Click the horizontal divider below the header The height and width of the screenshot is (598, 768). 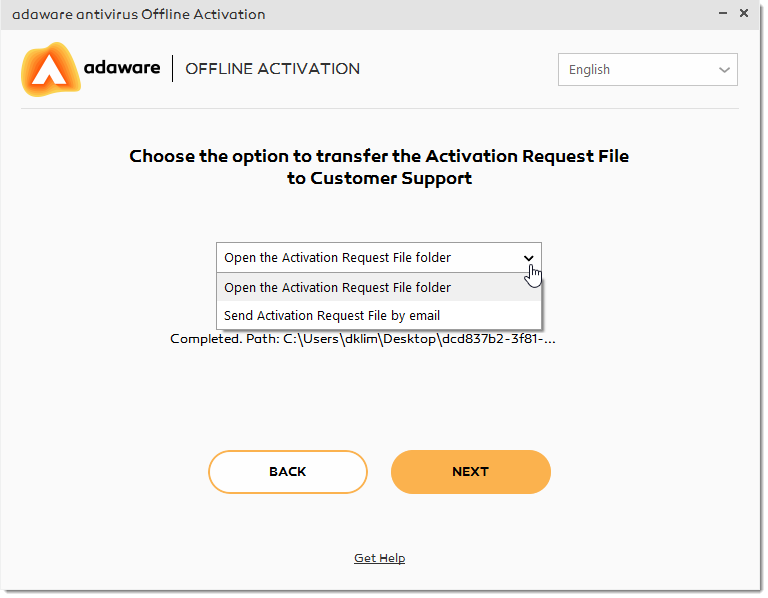coord(380,109)
